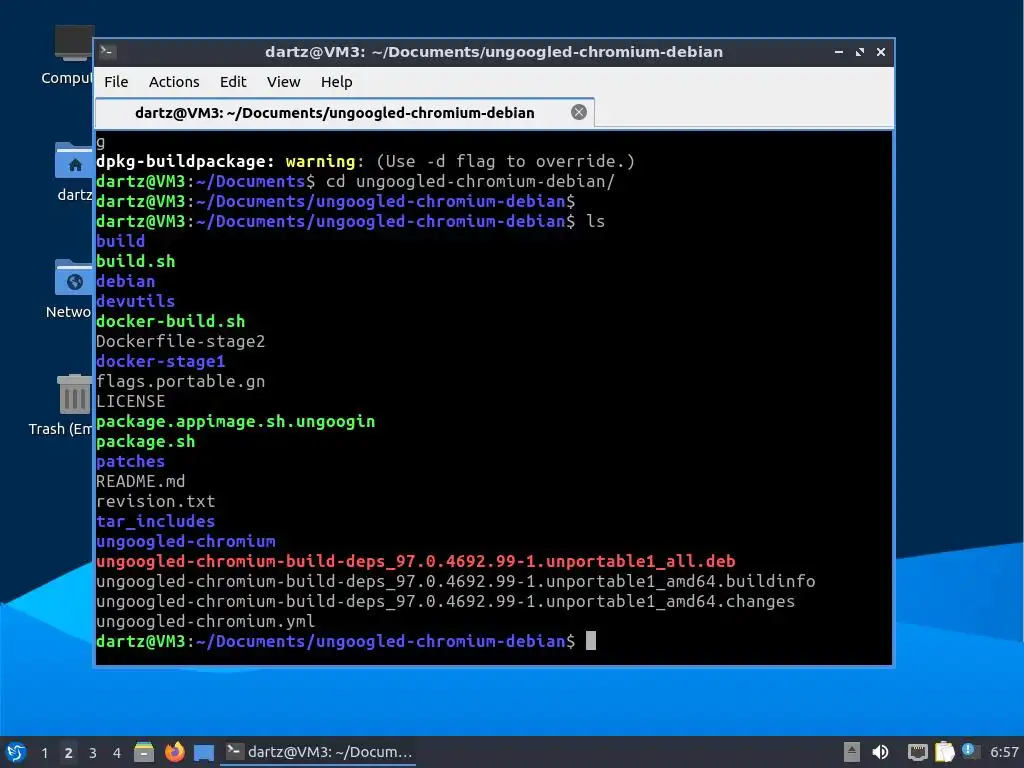The width and height of the screenshot is (1024, 768).
Task: Click the window title 'dartz@VM3: ~/Documents/ungoogled-chromium-debian'
Action: [x=494, y=52]
